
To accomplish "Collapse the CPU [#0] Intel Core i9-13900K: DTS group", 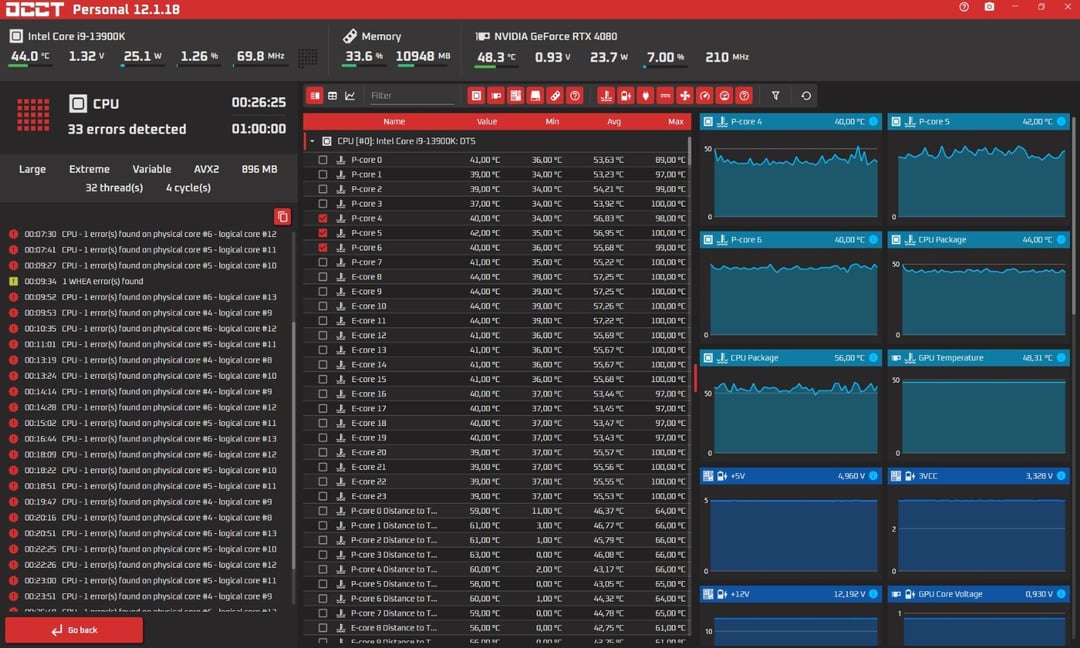I will pos(312,141).
